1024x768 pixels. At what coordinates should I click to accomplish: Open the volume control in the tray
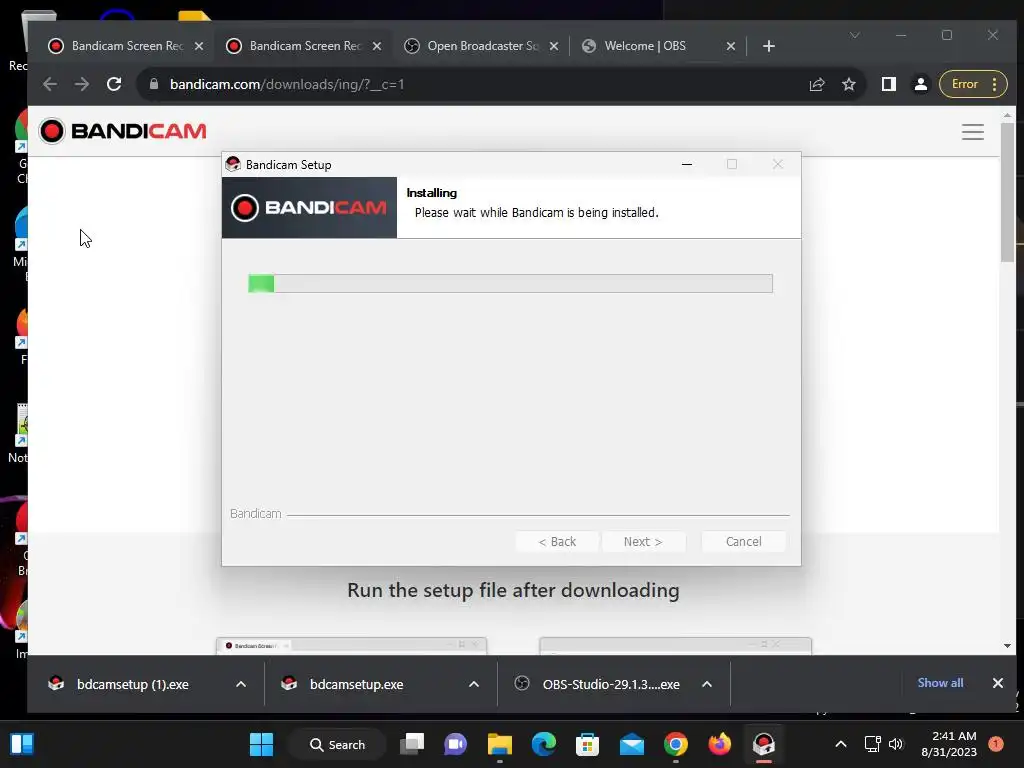[896, 744]
